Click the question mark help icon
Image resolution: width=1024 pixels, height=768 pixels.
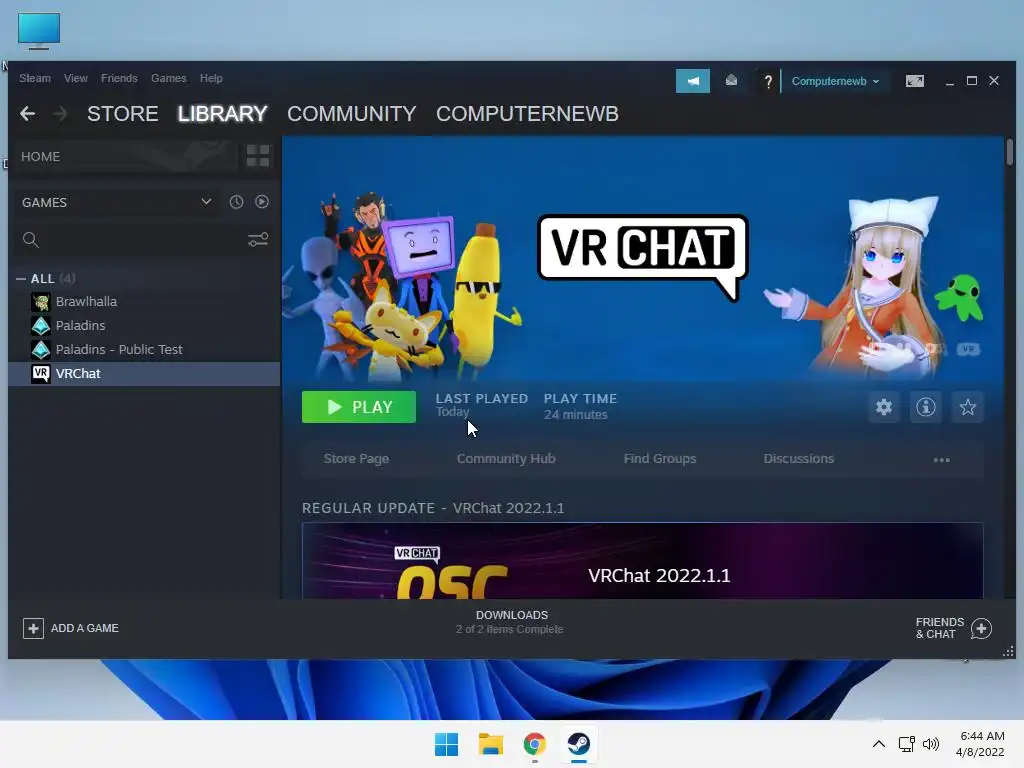point(768,81)
